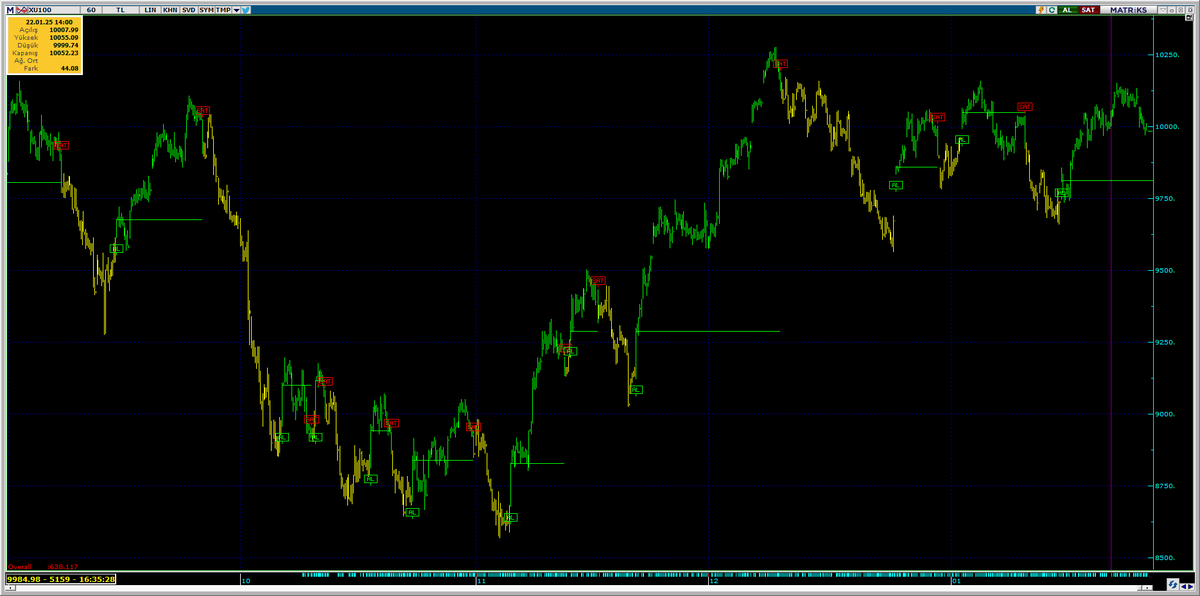
Task: Open the dropdown arrow next to TMP
Action: [x=237, y=10]
